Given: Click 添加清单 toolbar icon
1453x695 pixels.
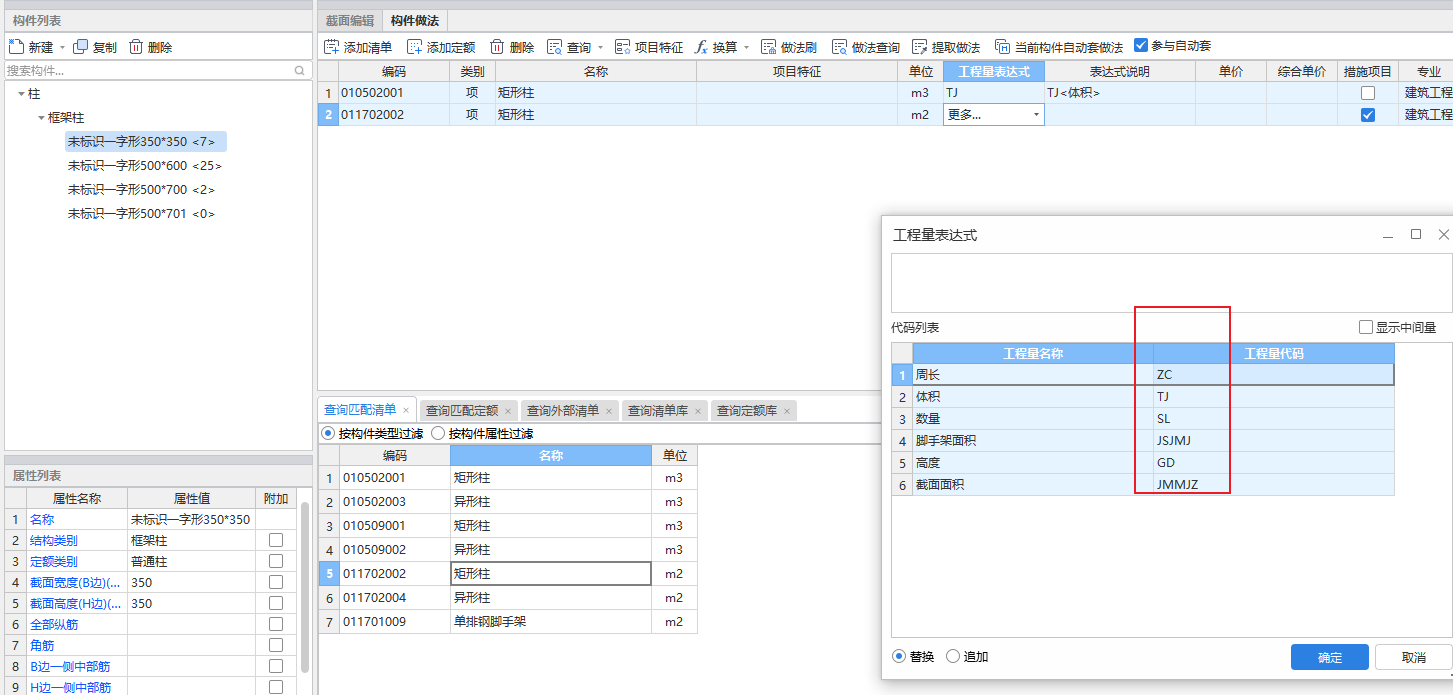Looking at the screenshot, I should point(332,47).
